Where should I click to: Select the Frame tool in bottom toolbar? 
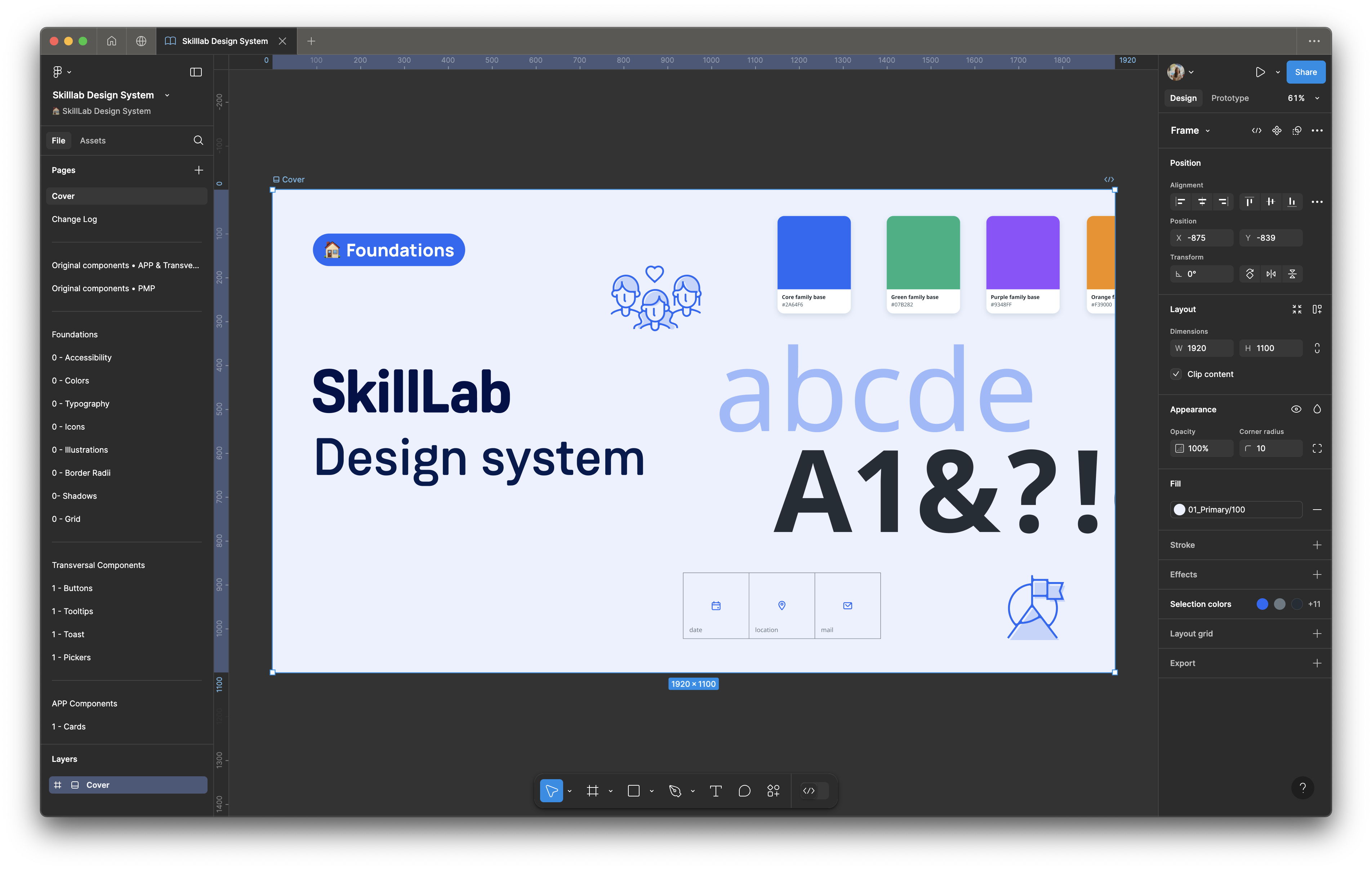[x=593, y=791]
